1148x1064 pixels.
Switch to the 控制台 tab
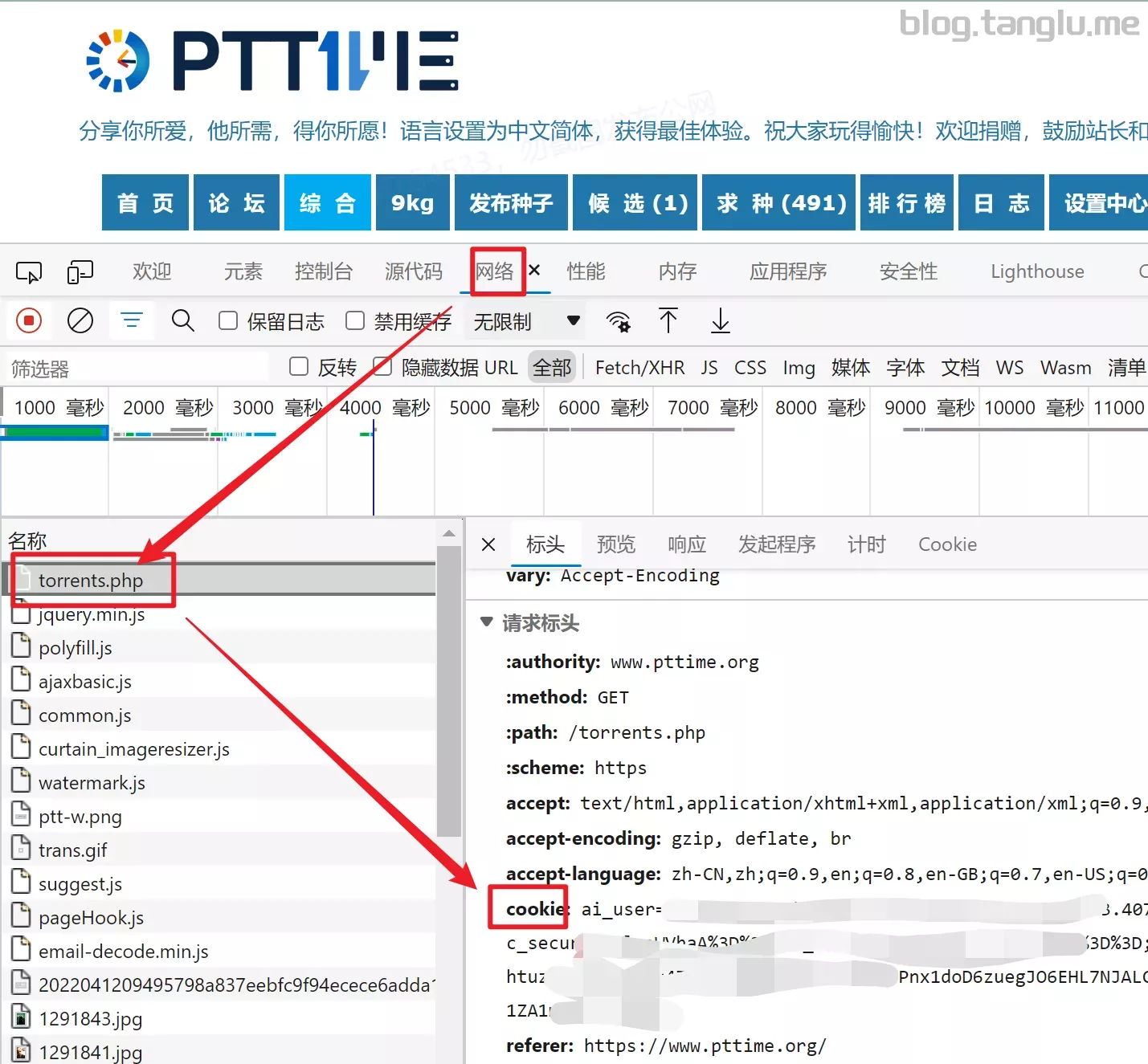coord(323,272)
